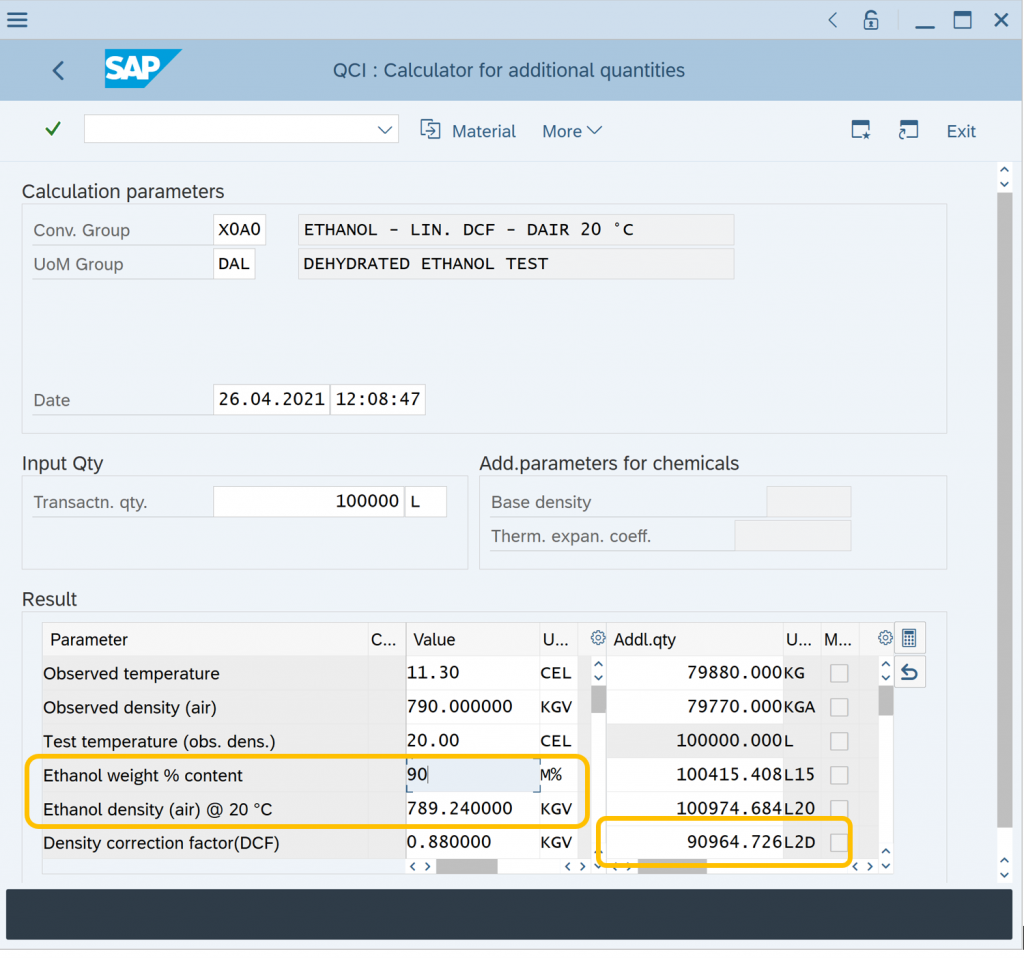Go back using the arrow beside SAP logo
Viewport: 1024px width, 958px height.
[58, 70]
